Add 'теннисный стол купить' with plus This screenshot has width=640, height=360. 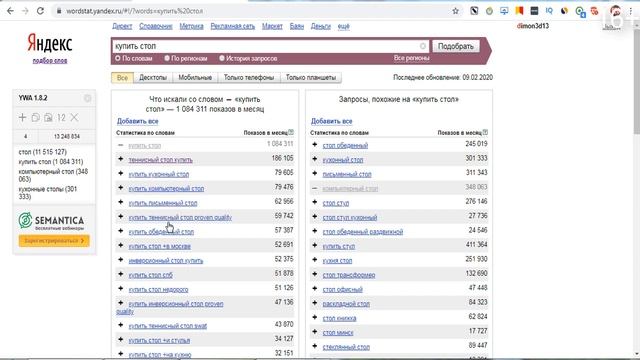[120, 159]
